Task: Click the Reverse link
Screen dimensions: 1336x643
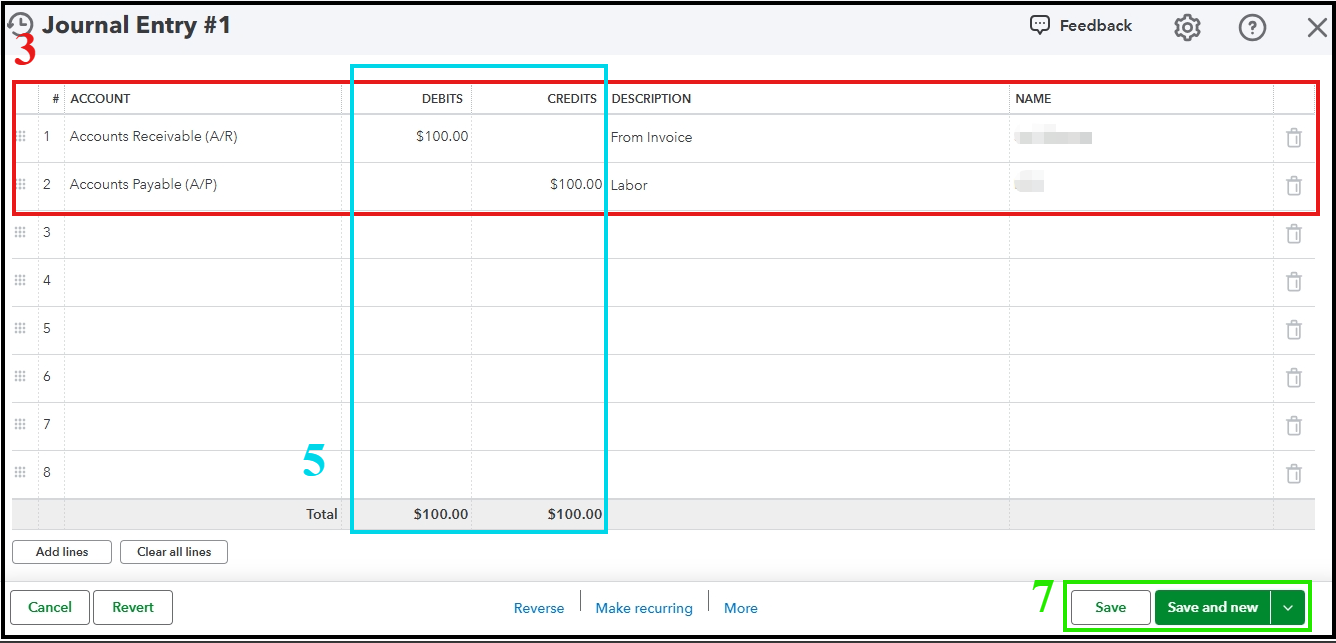Action: click(539, 608)
